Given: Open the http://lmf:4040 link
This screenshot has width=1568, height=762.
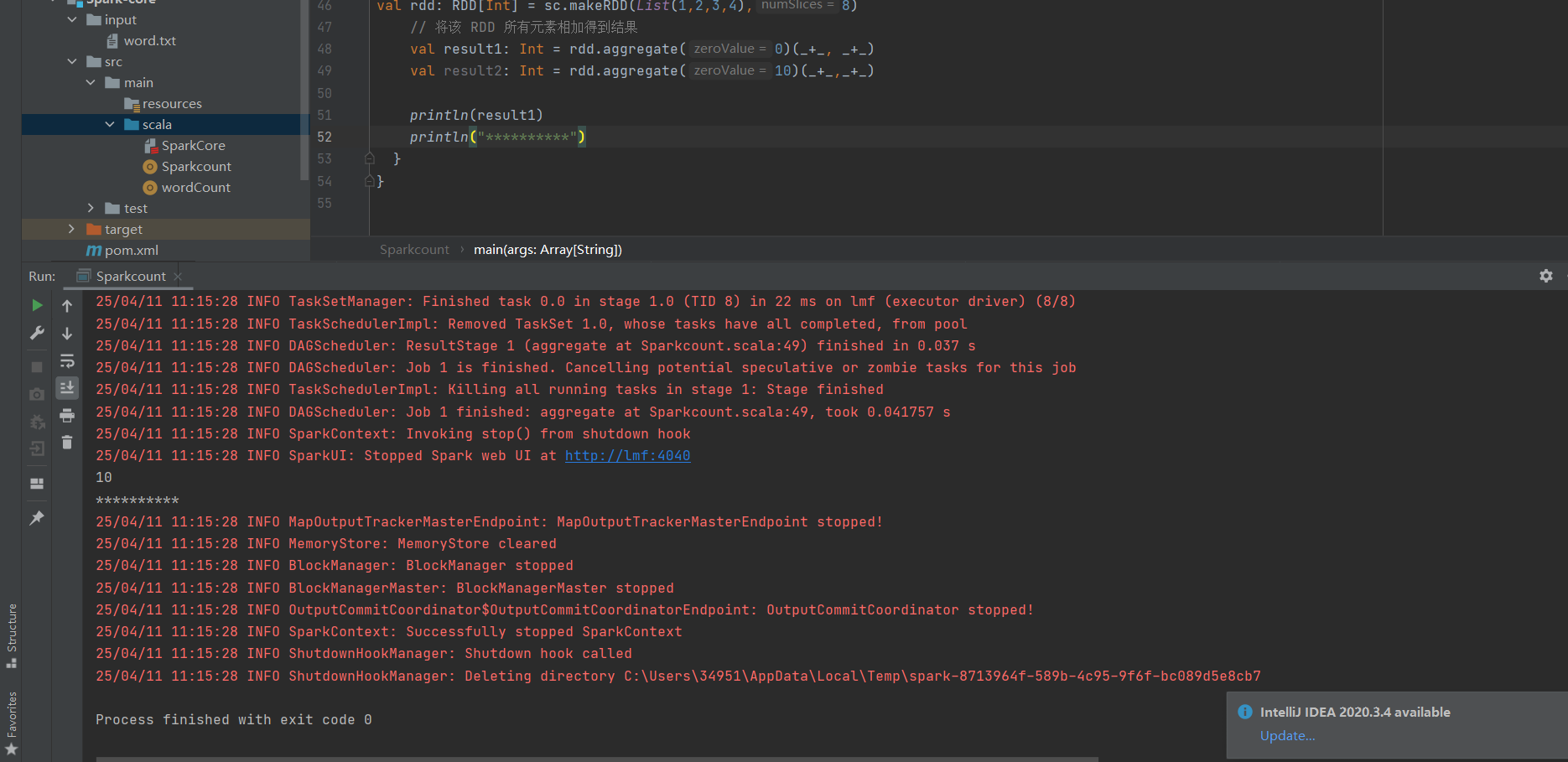Looking at the screenshot, I should coord(627,455).
